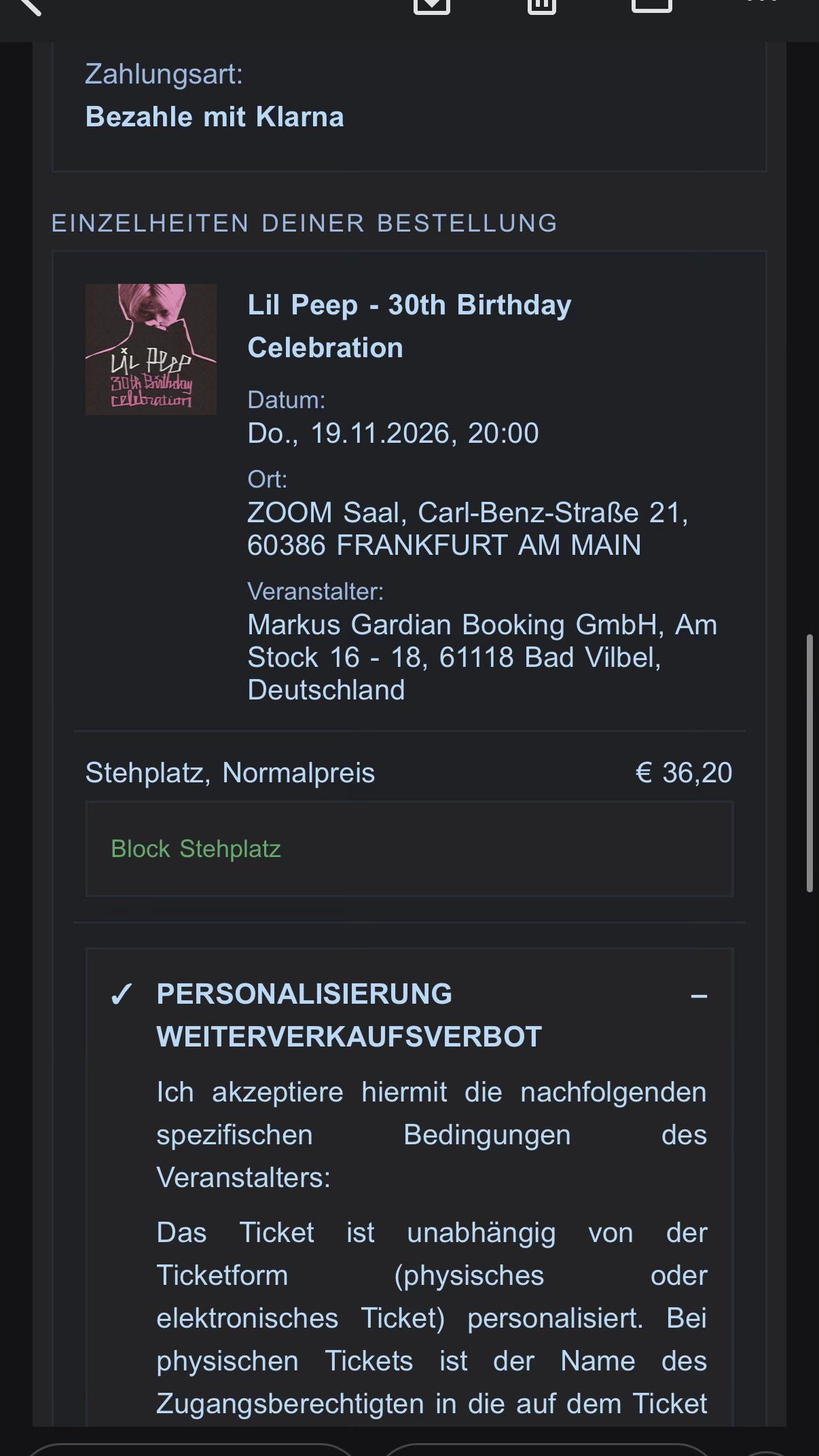Image resolution: width=819 pixels, height=1456 pixels.
Task: Click the Markus Gardian Booking GmbH organizer address
Action: [x=482, y=657]
